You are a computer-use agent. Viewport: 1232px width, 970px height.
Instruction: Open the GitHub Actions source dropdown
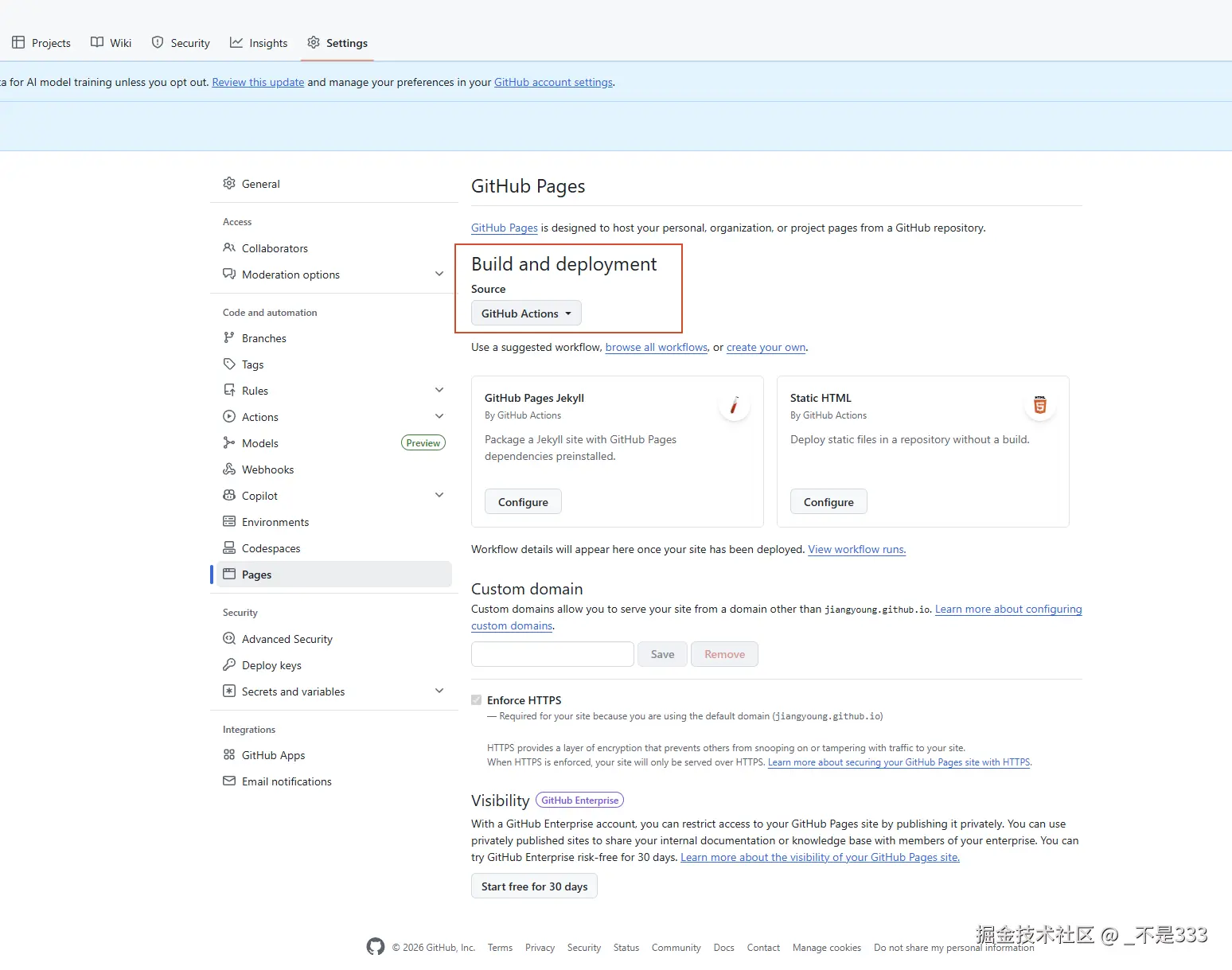tap(526, 314)
